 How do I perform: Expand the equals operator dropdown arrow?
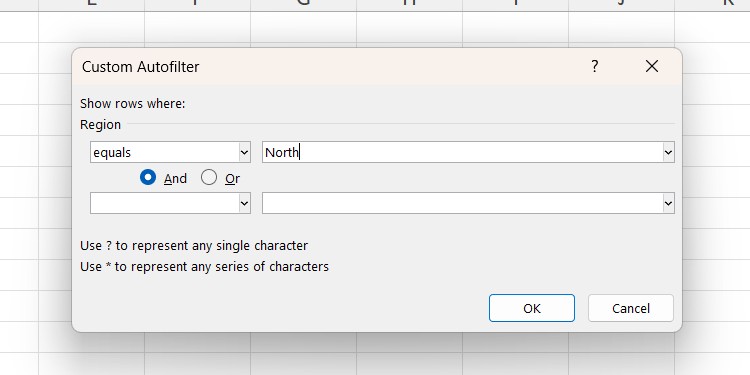click(x=244, y=153)
